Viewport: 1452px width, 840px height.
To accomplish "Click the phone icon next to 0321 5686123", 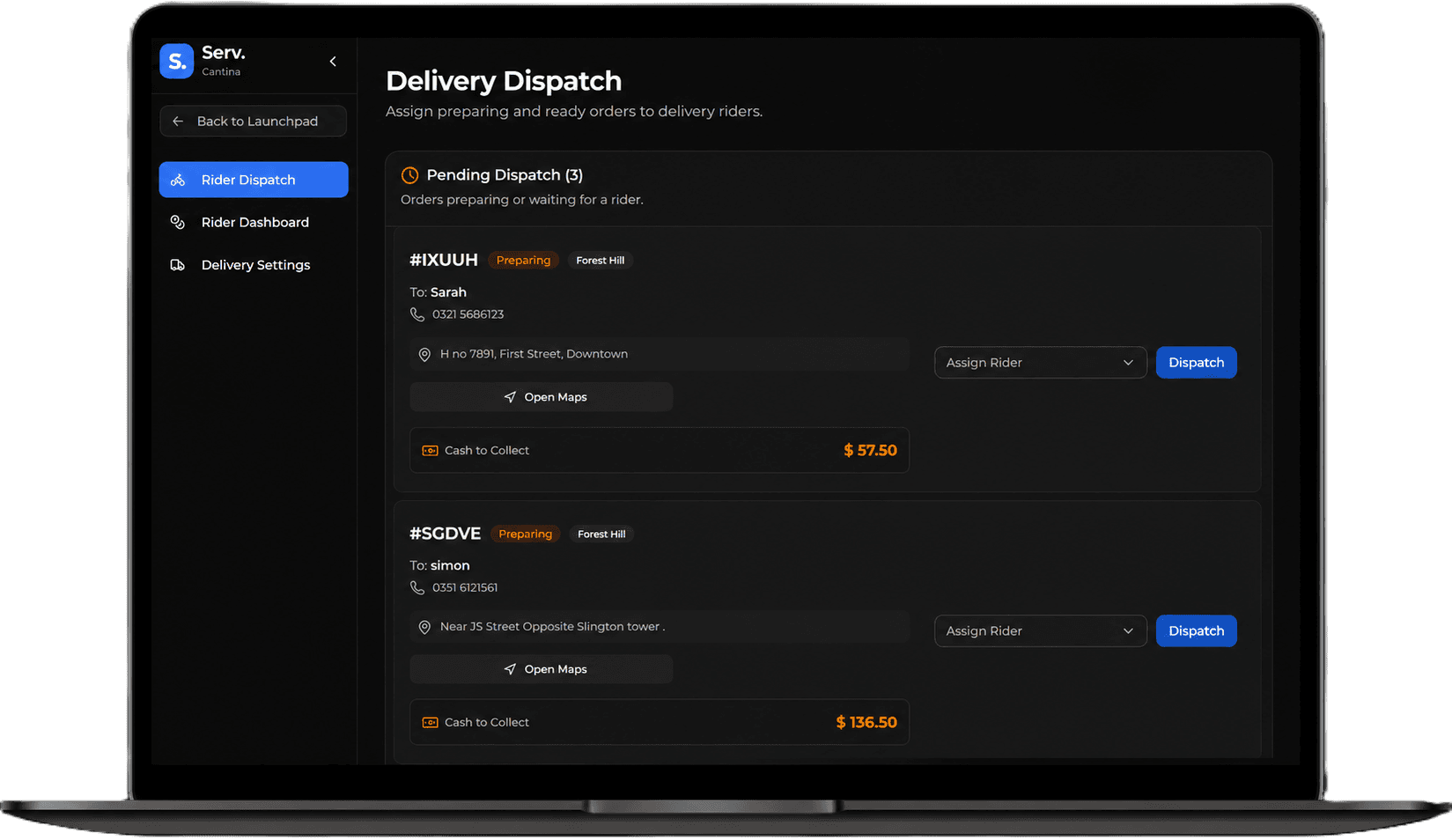I will coord(417,314).
